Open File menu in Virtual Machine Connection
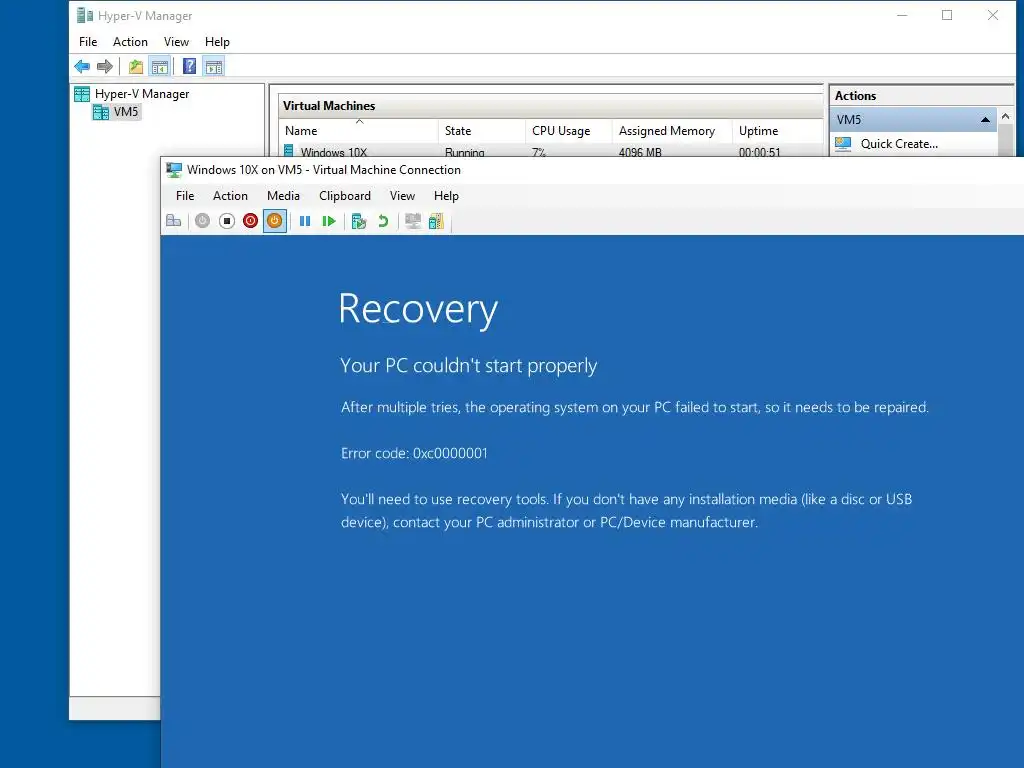This screenshot has width=1024, height=768. (x=185, y=196)
